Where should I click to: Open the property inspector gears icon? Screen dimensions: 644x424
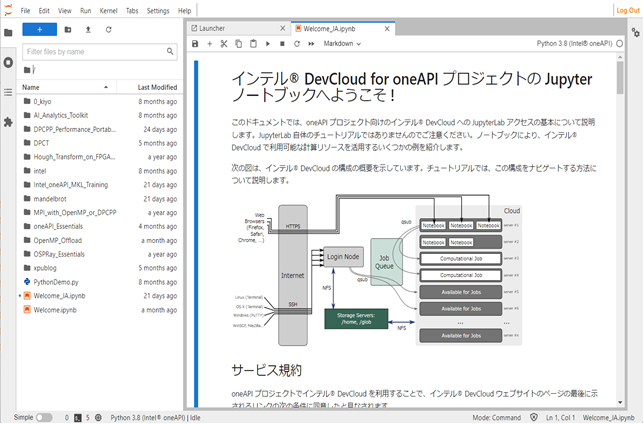(635, 32)
